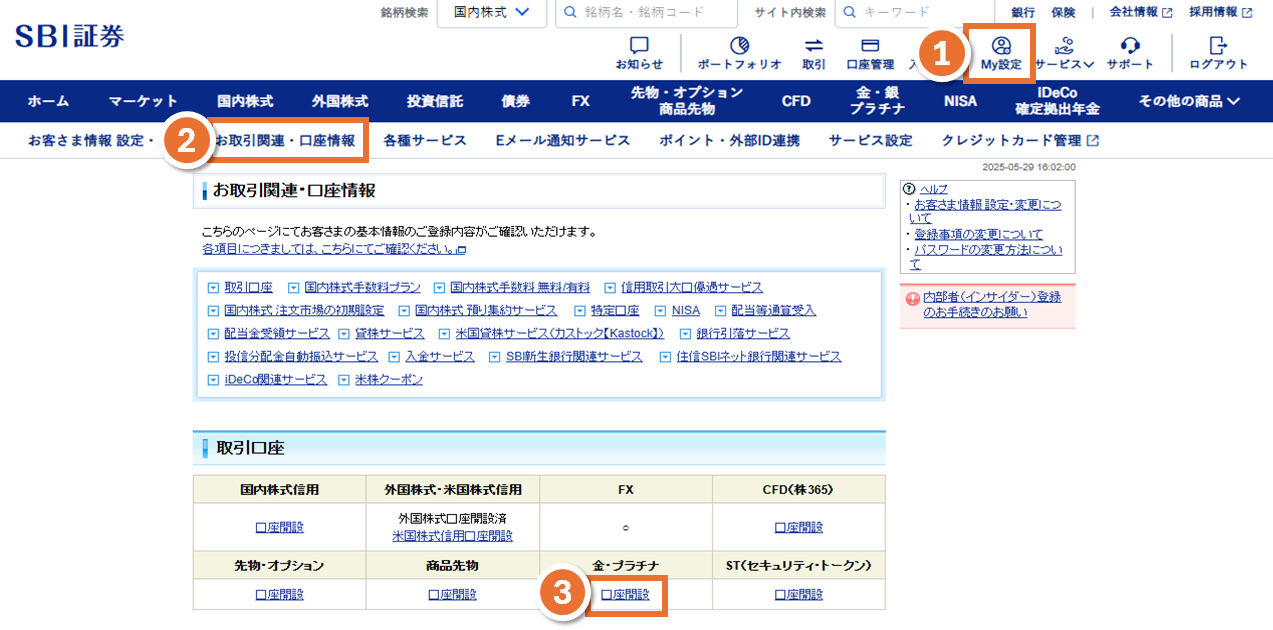The height and width of the screenshot is (630, 1273).
Task: Click the 取引 trade arrows icon
Action: point(813,46)
